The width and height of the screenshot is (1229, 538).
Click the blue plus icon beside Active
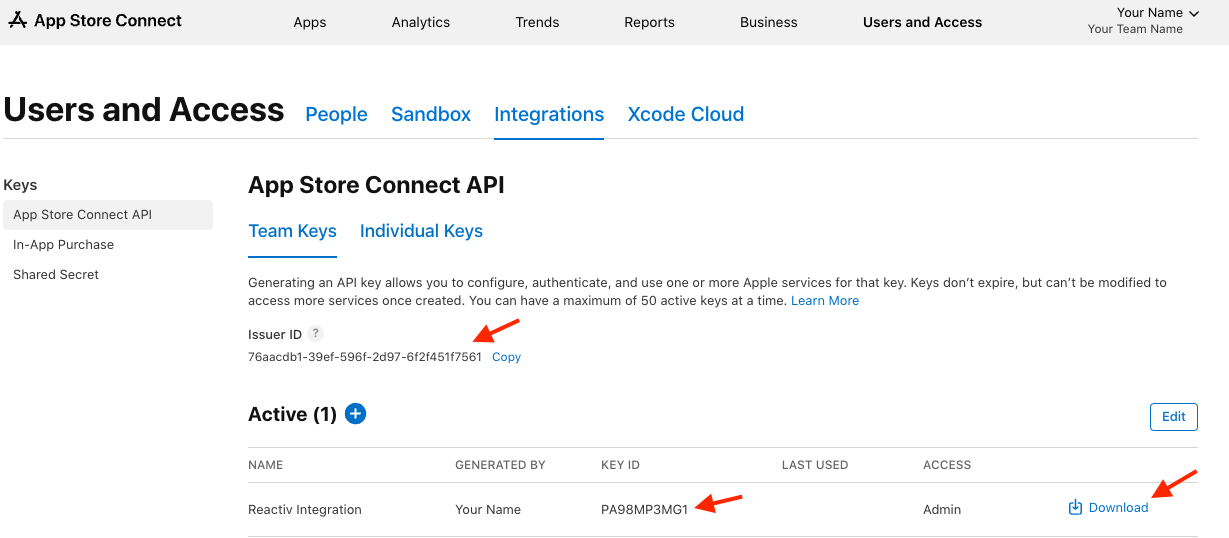(x=355, y=413)
